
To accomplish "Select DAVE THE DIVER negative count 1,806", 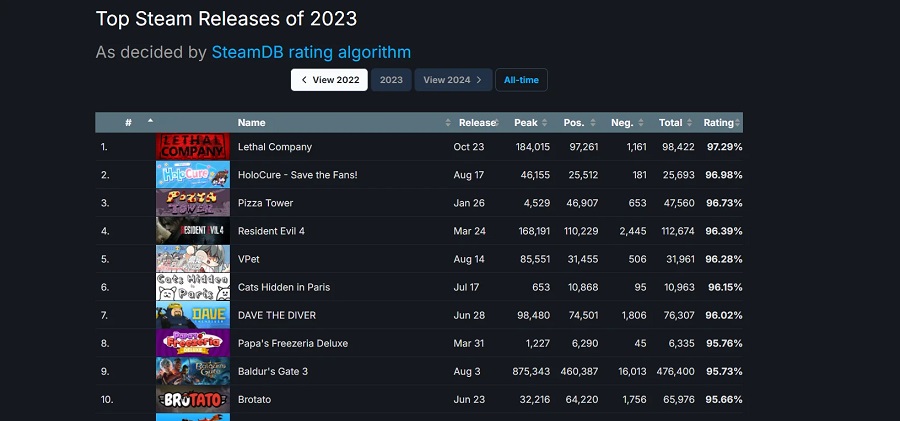I will [x=634, y=316].
